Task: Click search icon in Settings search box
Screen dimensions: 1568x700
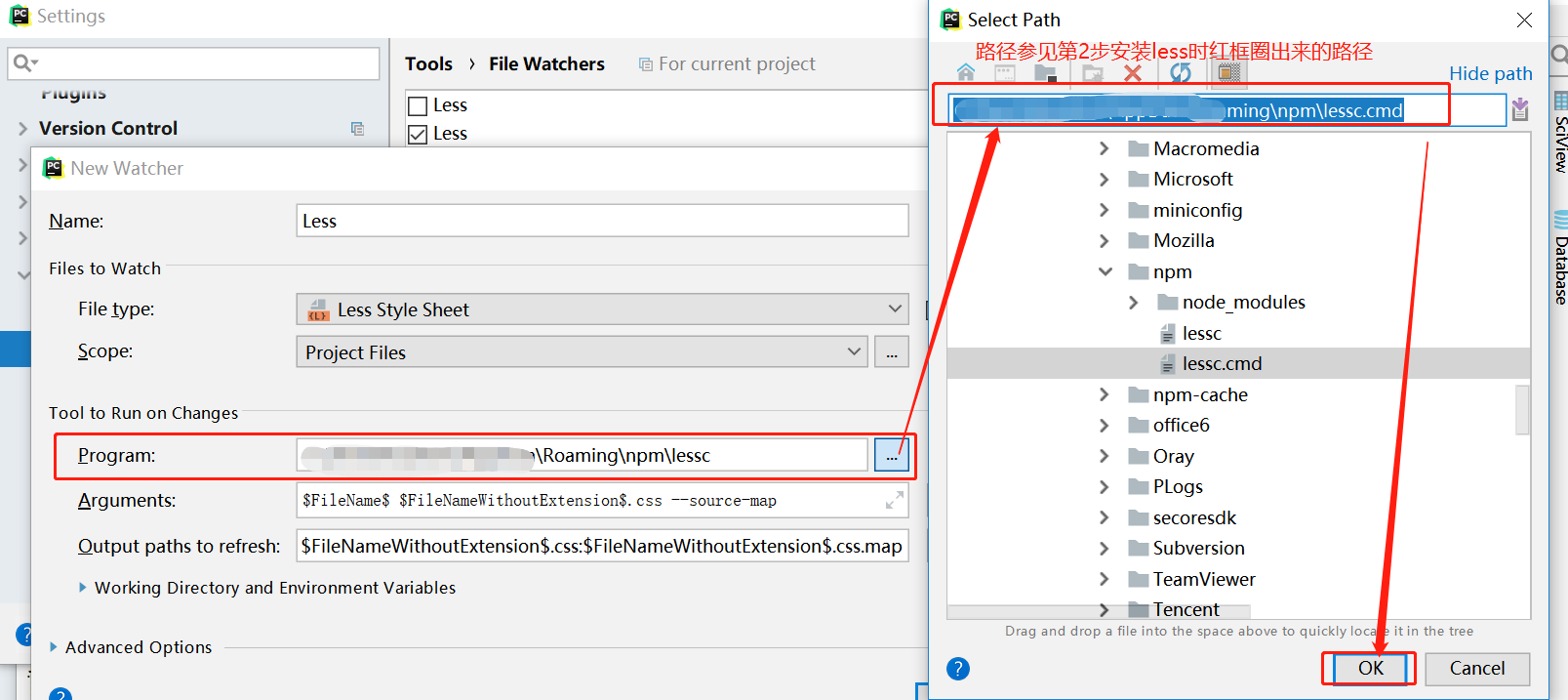Action: point(25,63)
